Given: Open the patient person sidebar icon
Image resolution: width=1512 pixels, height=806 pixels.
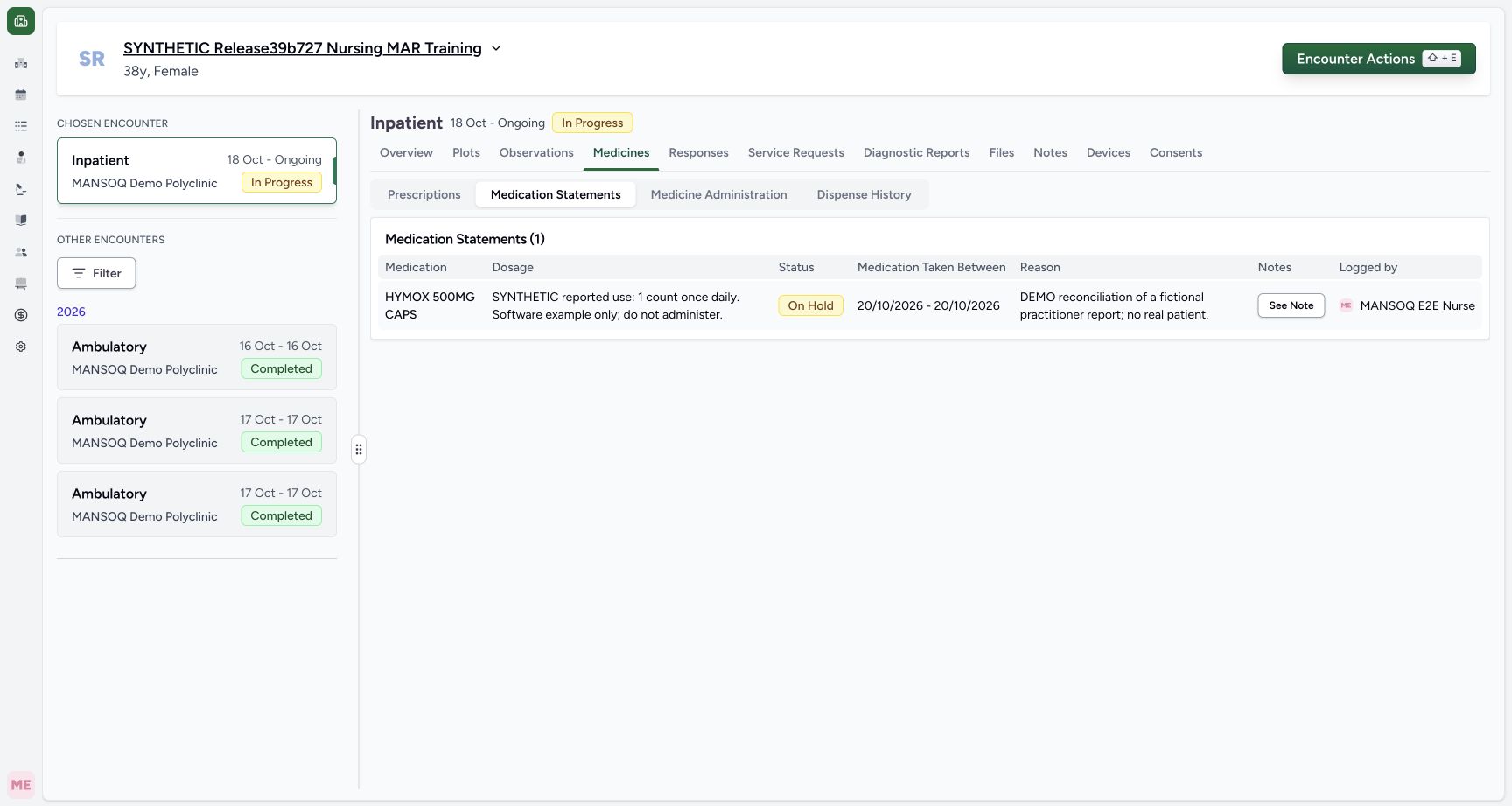Looking at the screenshot, I should [21, 158].
